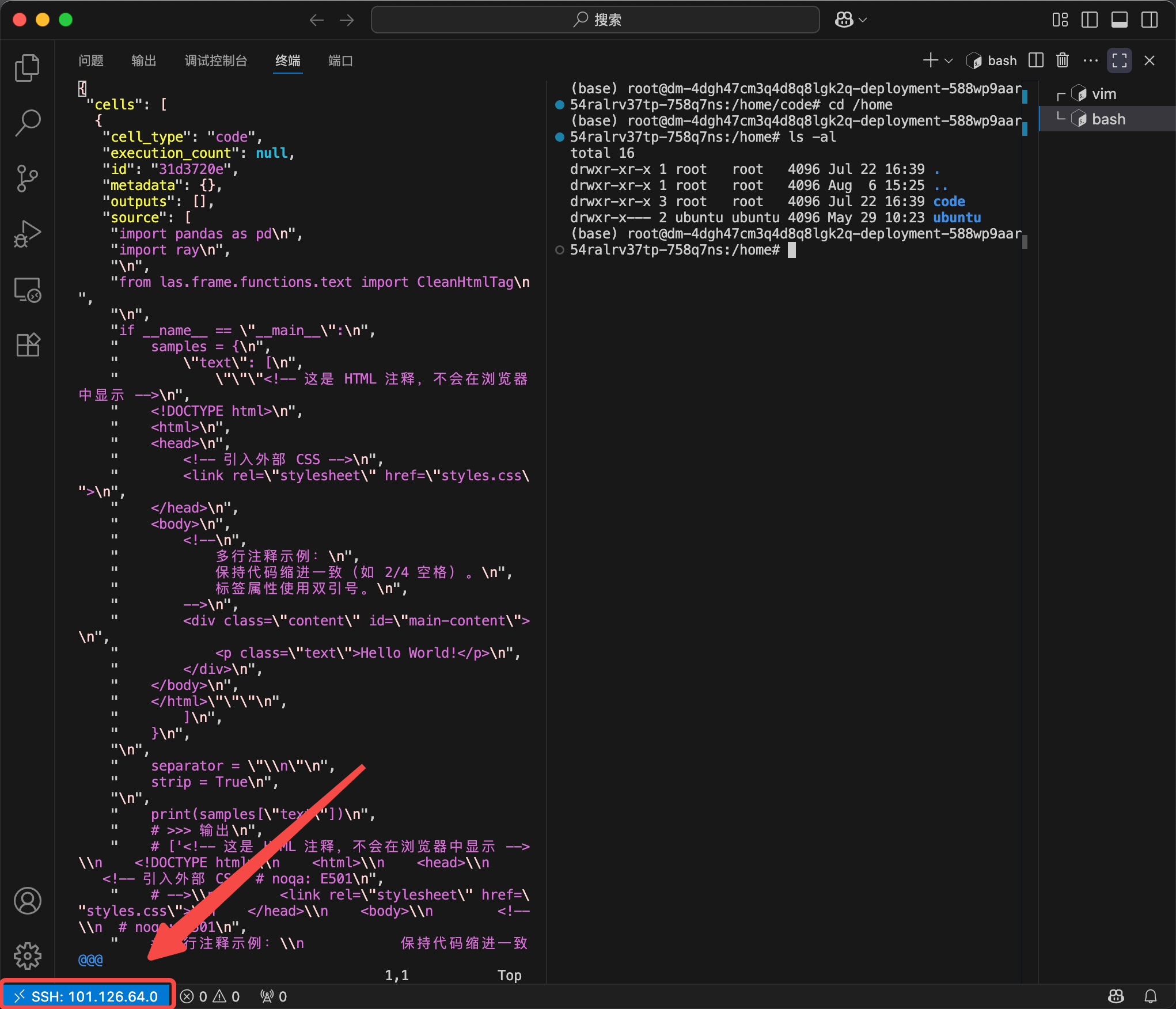1176x1009 pixels.
Task: Toggle maximized panel size
Action: point(1120,60)
